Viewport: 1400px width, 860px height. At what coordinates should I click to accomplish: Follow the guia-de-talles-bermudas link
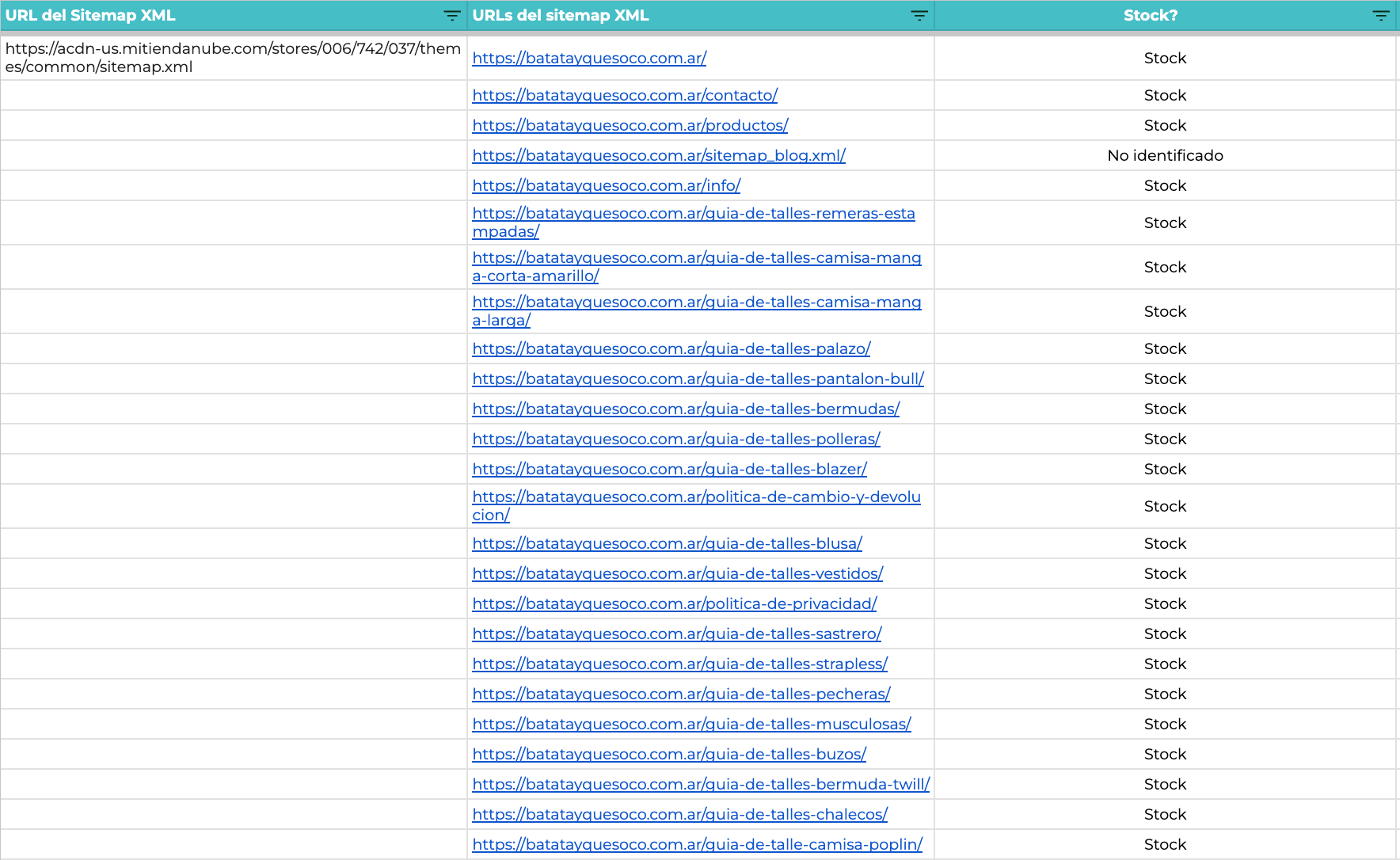click(686, 409)
